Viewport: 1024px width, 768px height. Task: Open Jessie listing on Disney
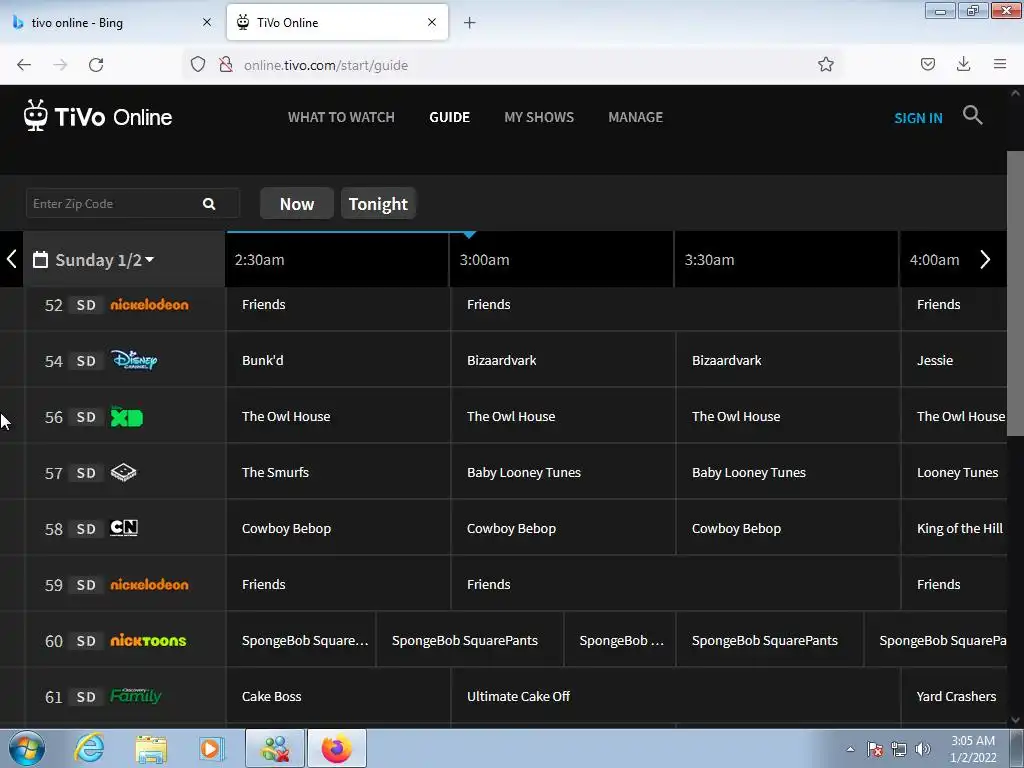point(954,360)
